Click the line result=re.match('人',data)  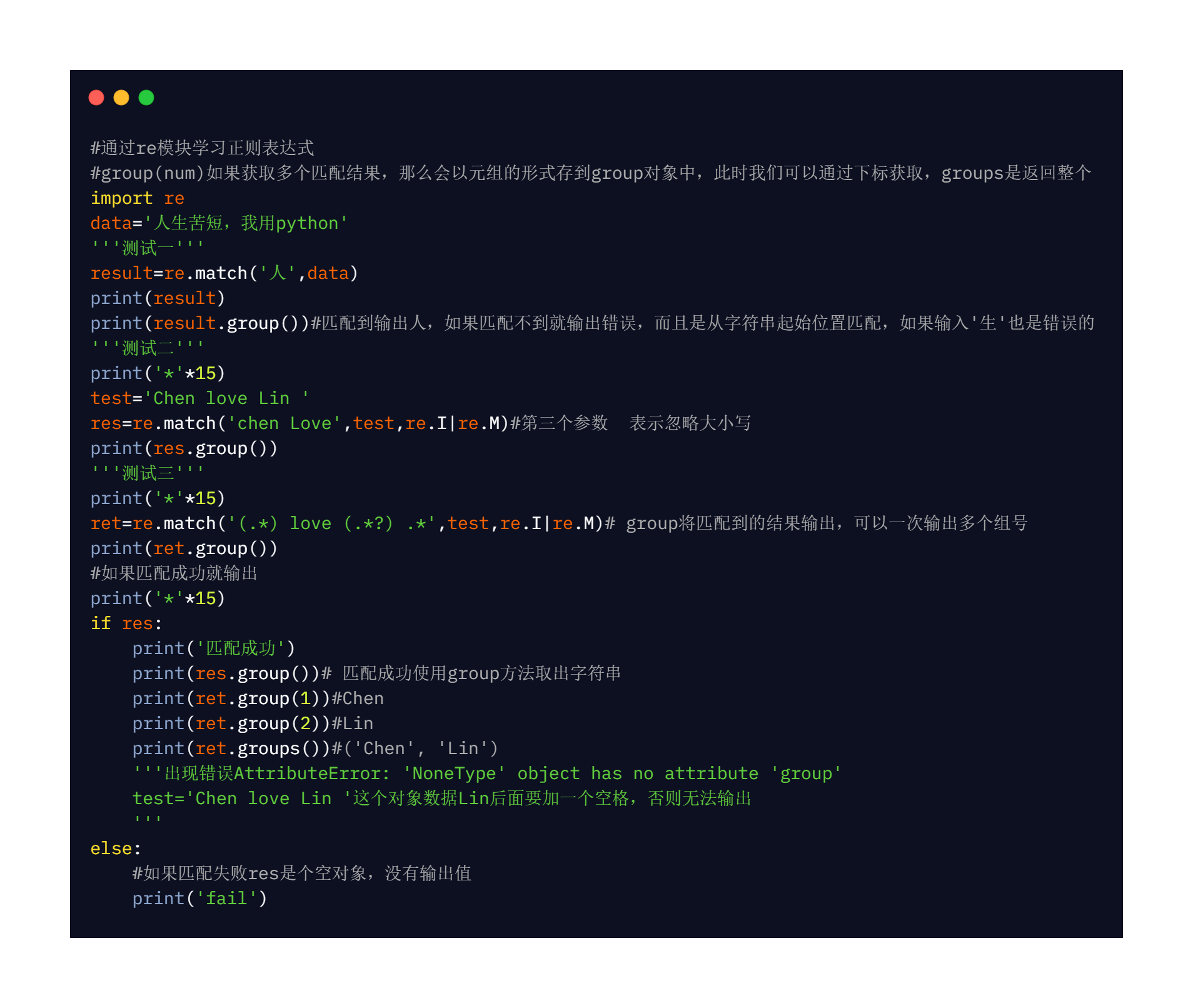click(224, 273)
